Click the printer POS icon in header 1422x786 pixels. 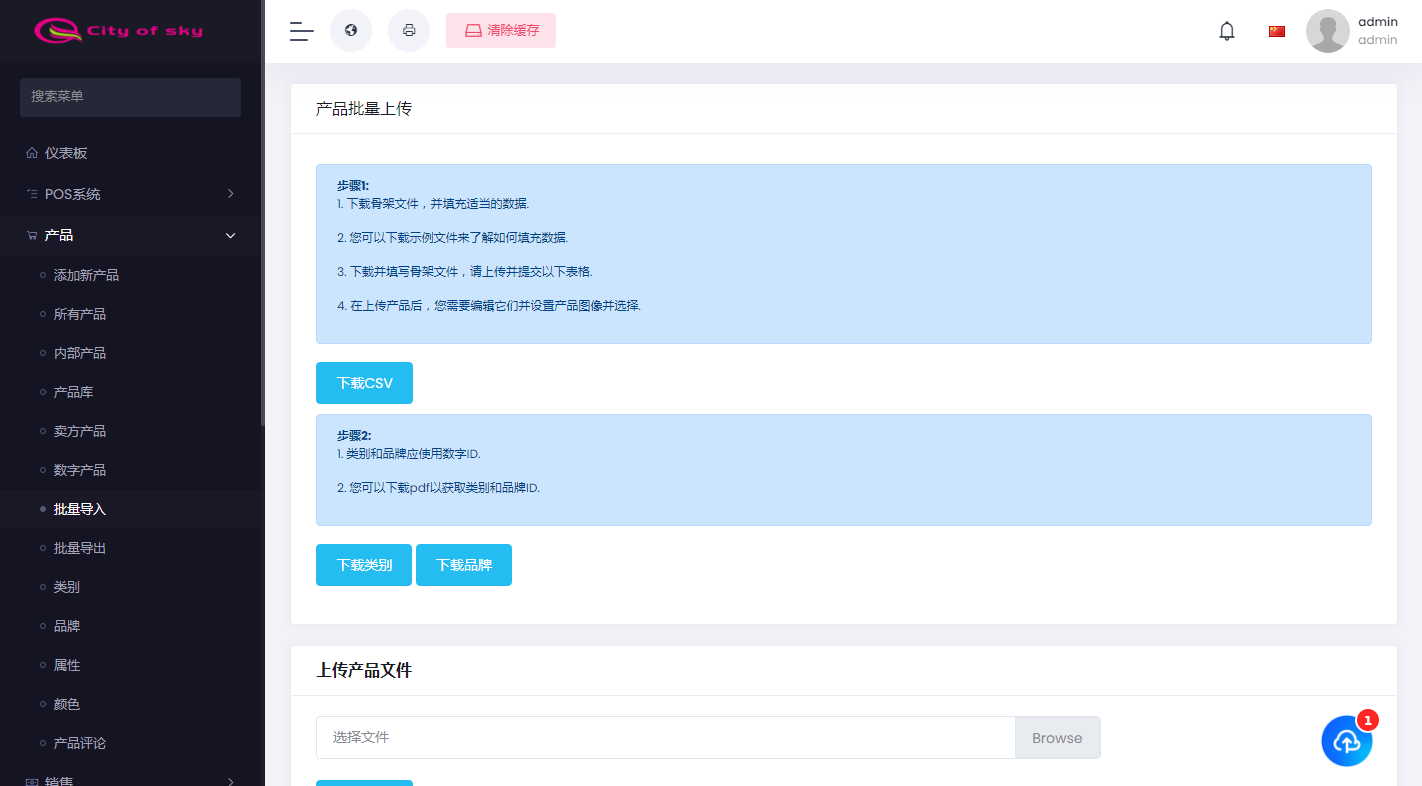point(409,31)
